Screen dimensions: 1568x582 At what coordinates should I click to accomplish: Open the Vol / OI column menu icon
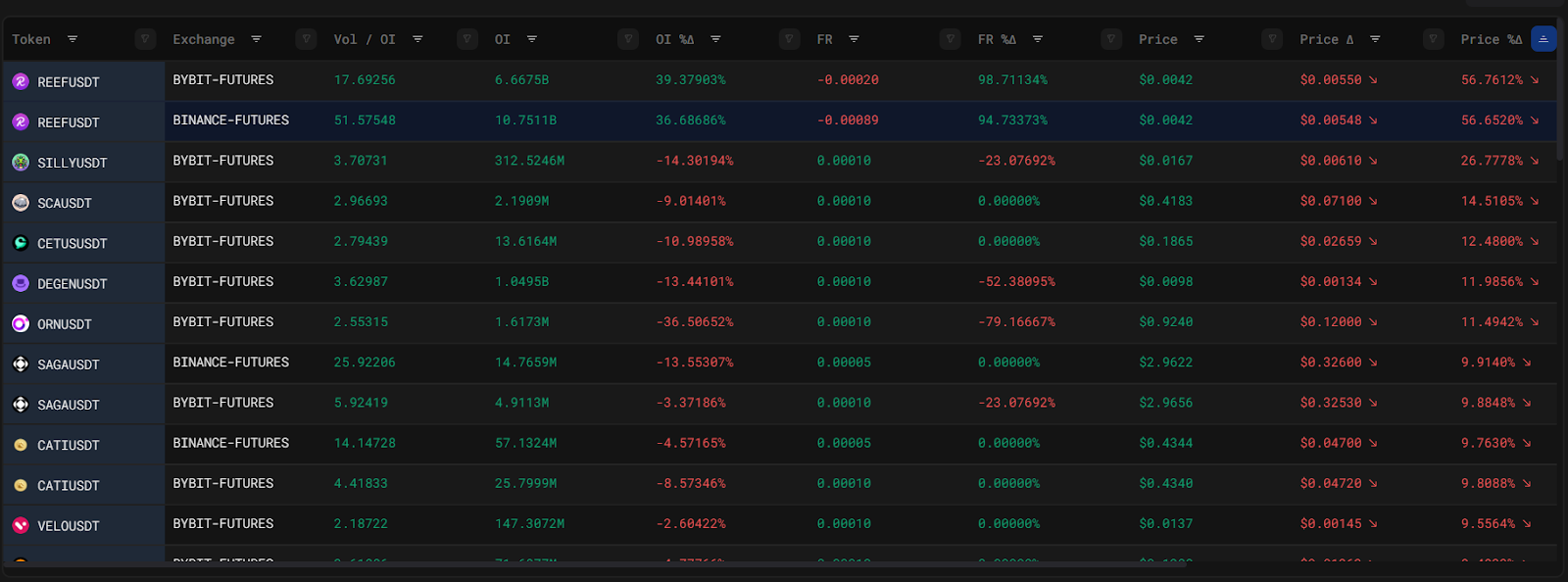pos(417,39)
